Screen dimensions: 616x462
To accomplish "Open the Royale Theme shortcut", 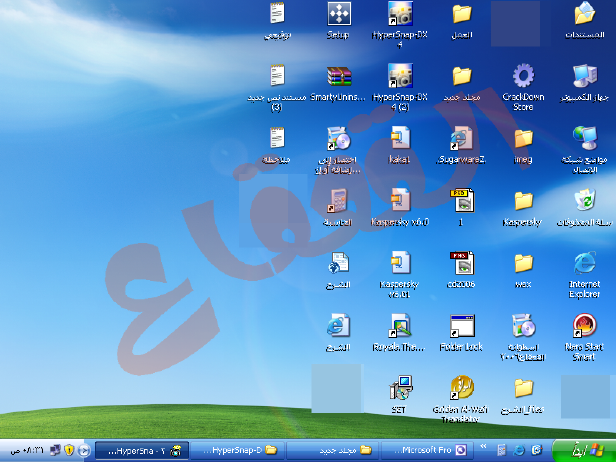I will (400, 327).
